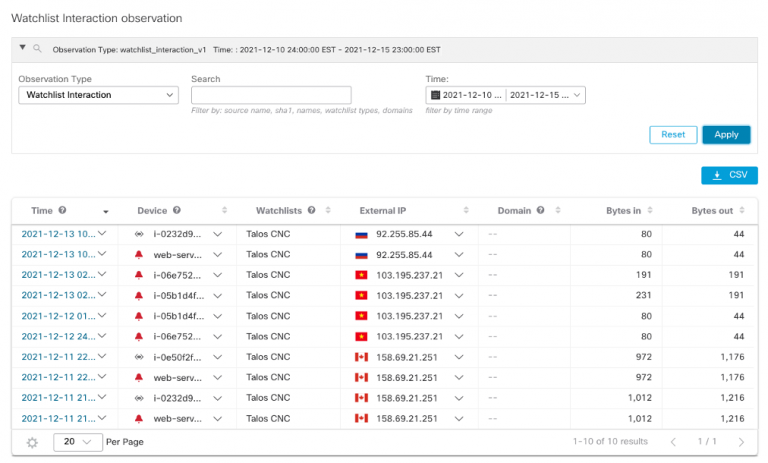The width and height of the screenshot is (768, 463).
Task: Click the Russian flag icon in first row
Action: pos(362,234)
